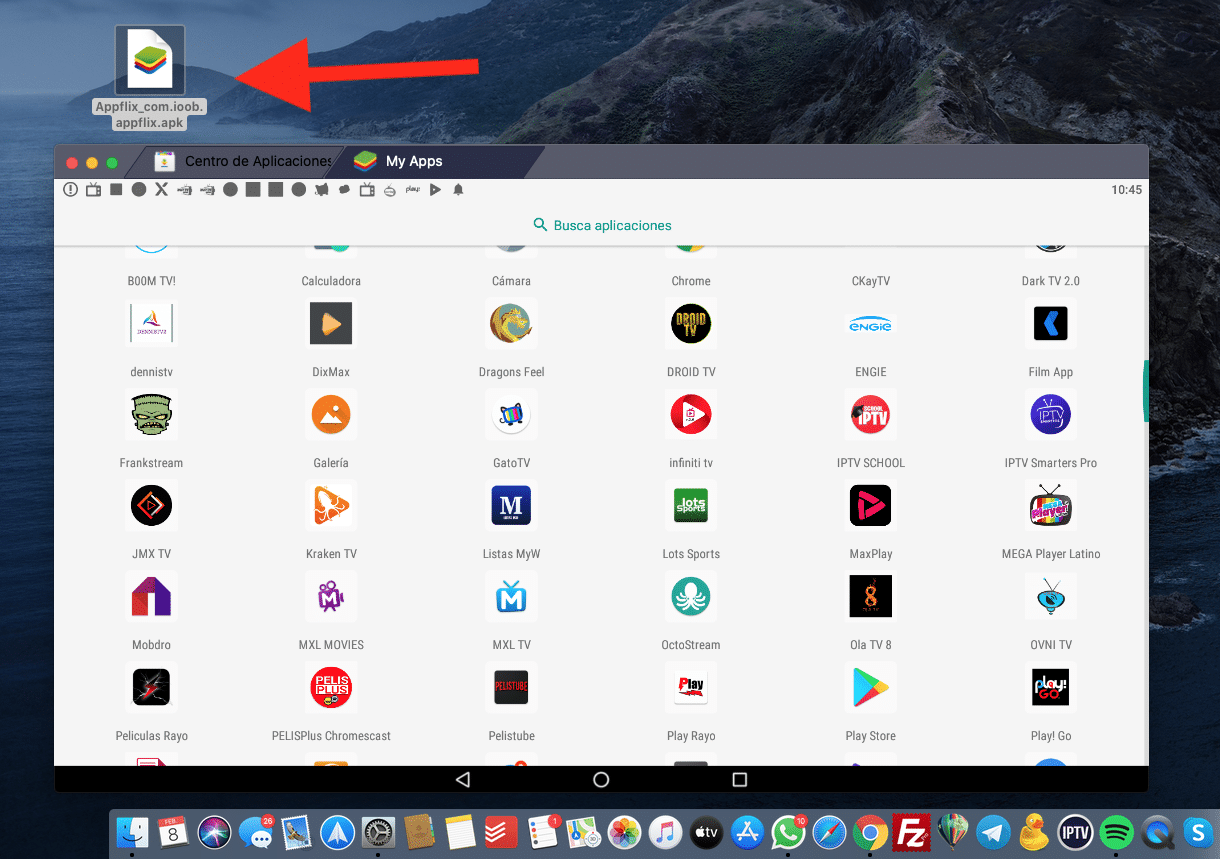Screen dimensions: 1220x859
Task: Launch the MaxPlay app
Action: point(870,505)
